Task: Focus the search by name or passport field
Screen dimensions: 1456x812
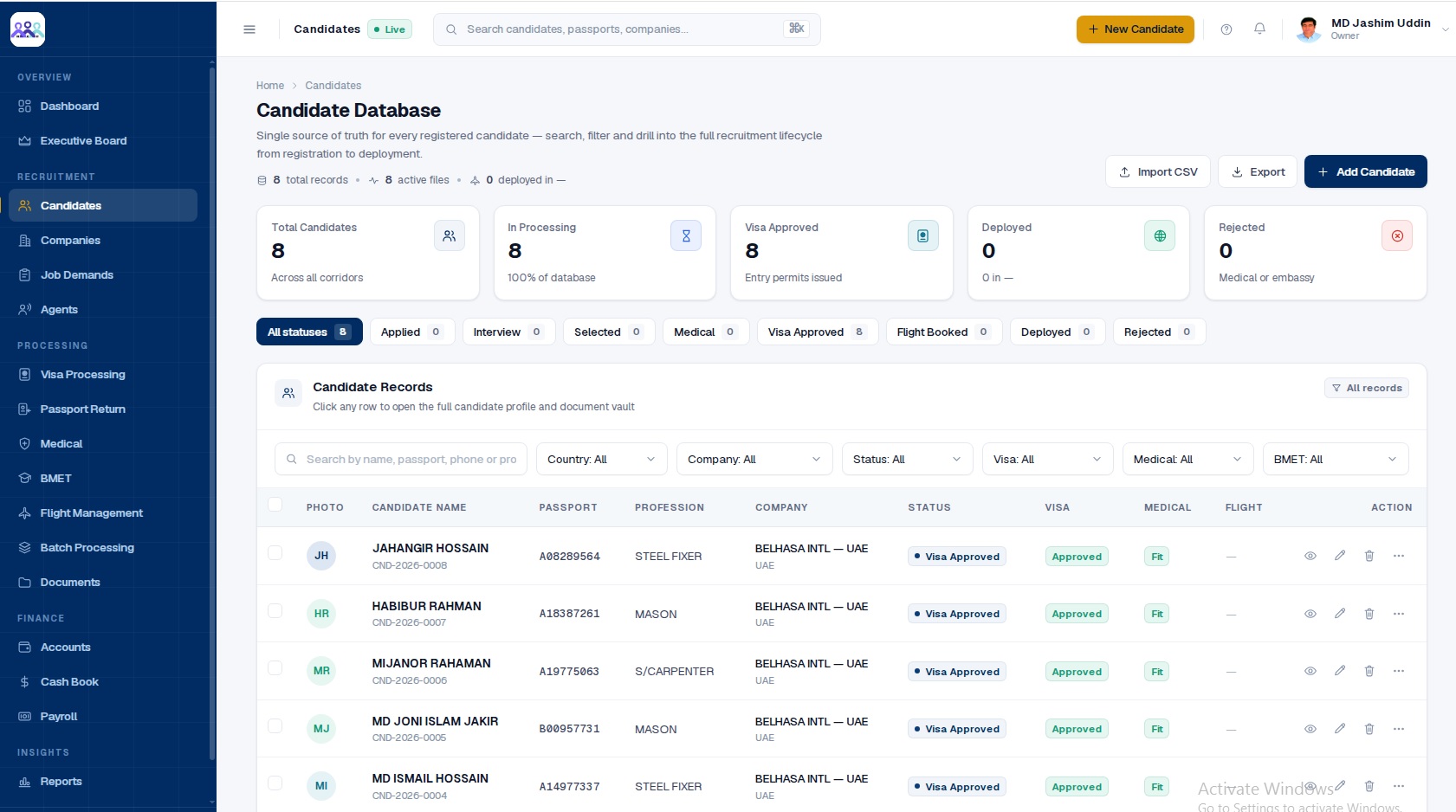Action: tap(401, 459)
